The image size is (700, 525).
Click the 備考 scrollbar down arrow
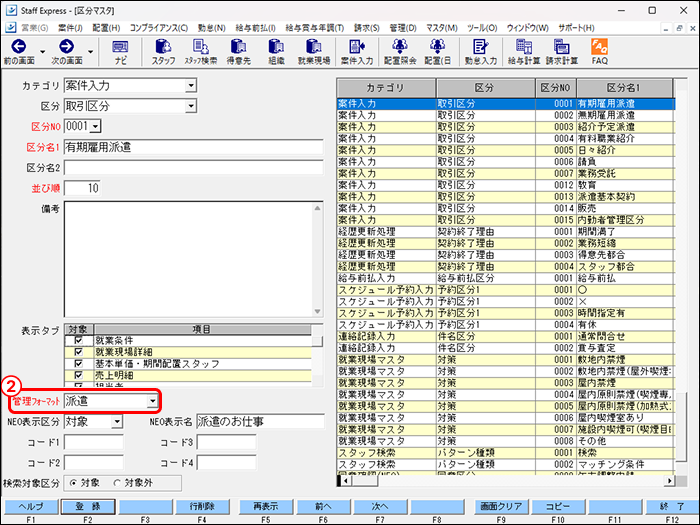click(x=317, y=312)
